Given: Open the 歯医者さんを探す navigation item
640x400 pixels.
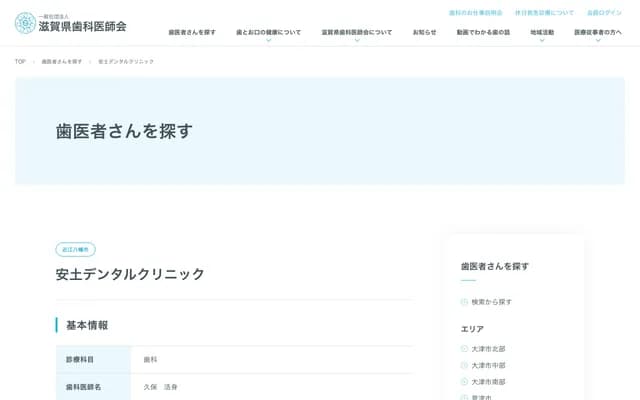Looking at the screenshot, I should pos(192,32).
